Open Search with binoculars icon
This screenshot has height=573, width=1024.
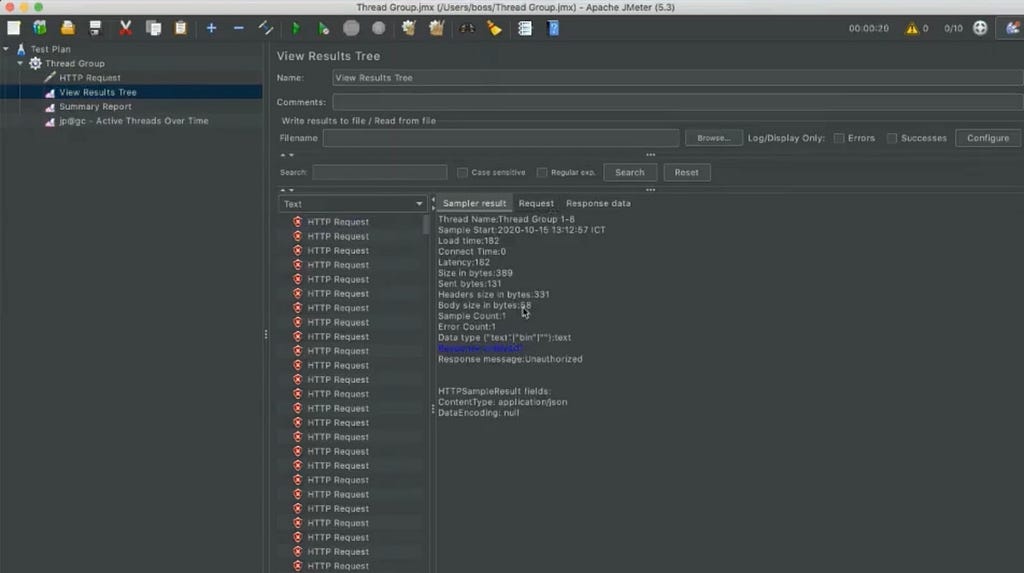coord(466,28)
